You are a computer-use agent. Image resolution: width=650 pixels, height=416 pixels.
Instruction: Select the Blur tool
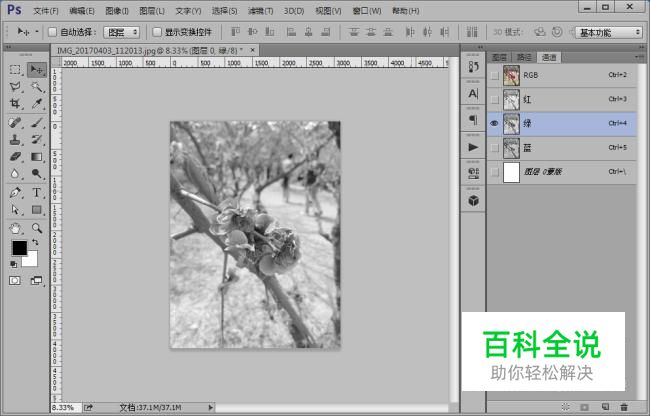coord(15,174)
